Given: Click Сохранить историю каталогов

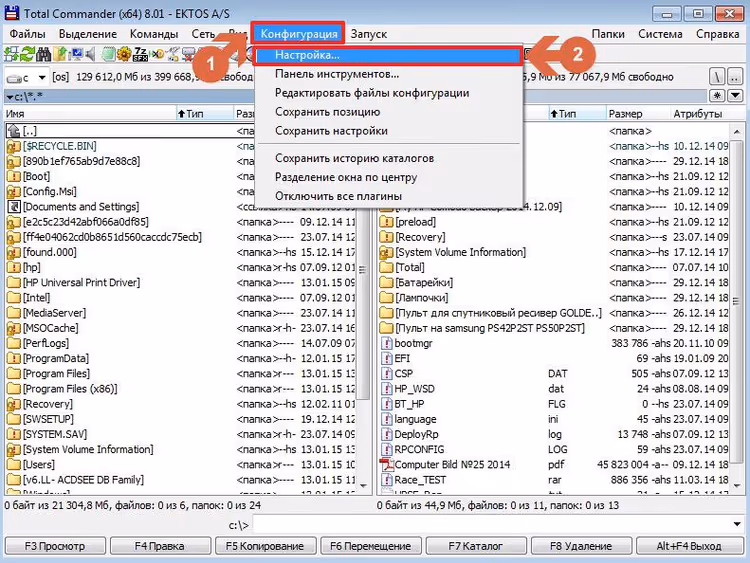Looking at the screenshot, I should click(x=388, y=158).
